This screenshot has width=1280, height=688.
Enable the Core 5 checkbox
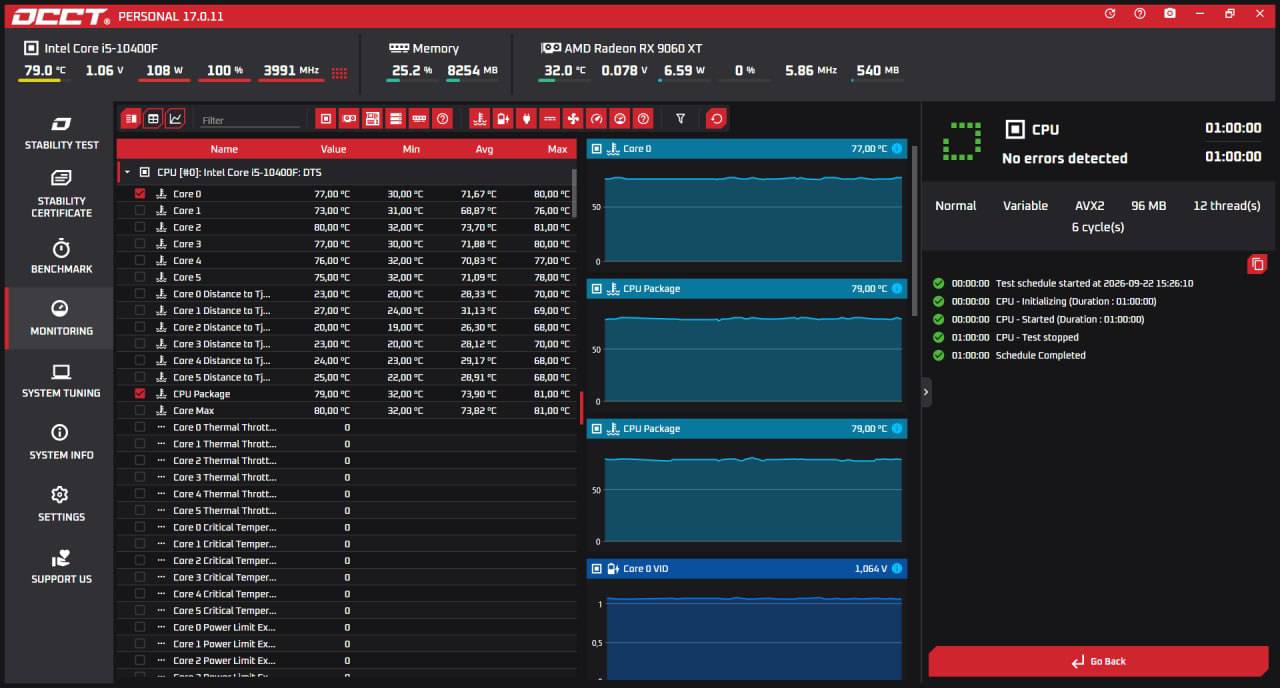pos(140,277)
